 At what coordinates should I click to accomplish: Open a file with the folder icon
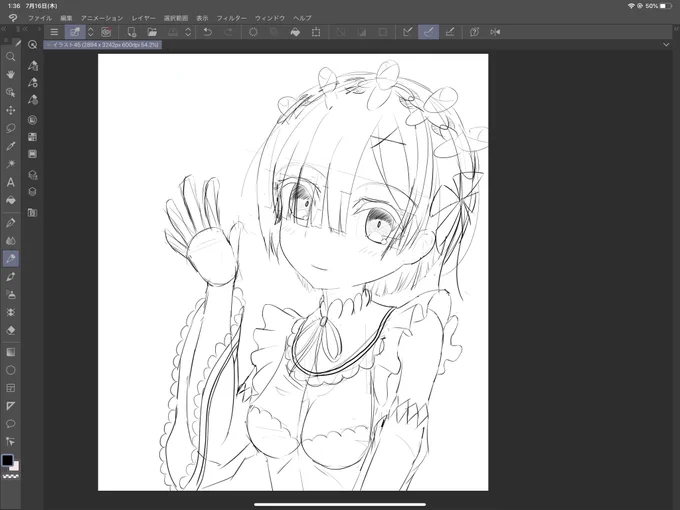(152, 32)
